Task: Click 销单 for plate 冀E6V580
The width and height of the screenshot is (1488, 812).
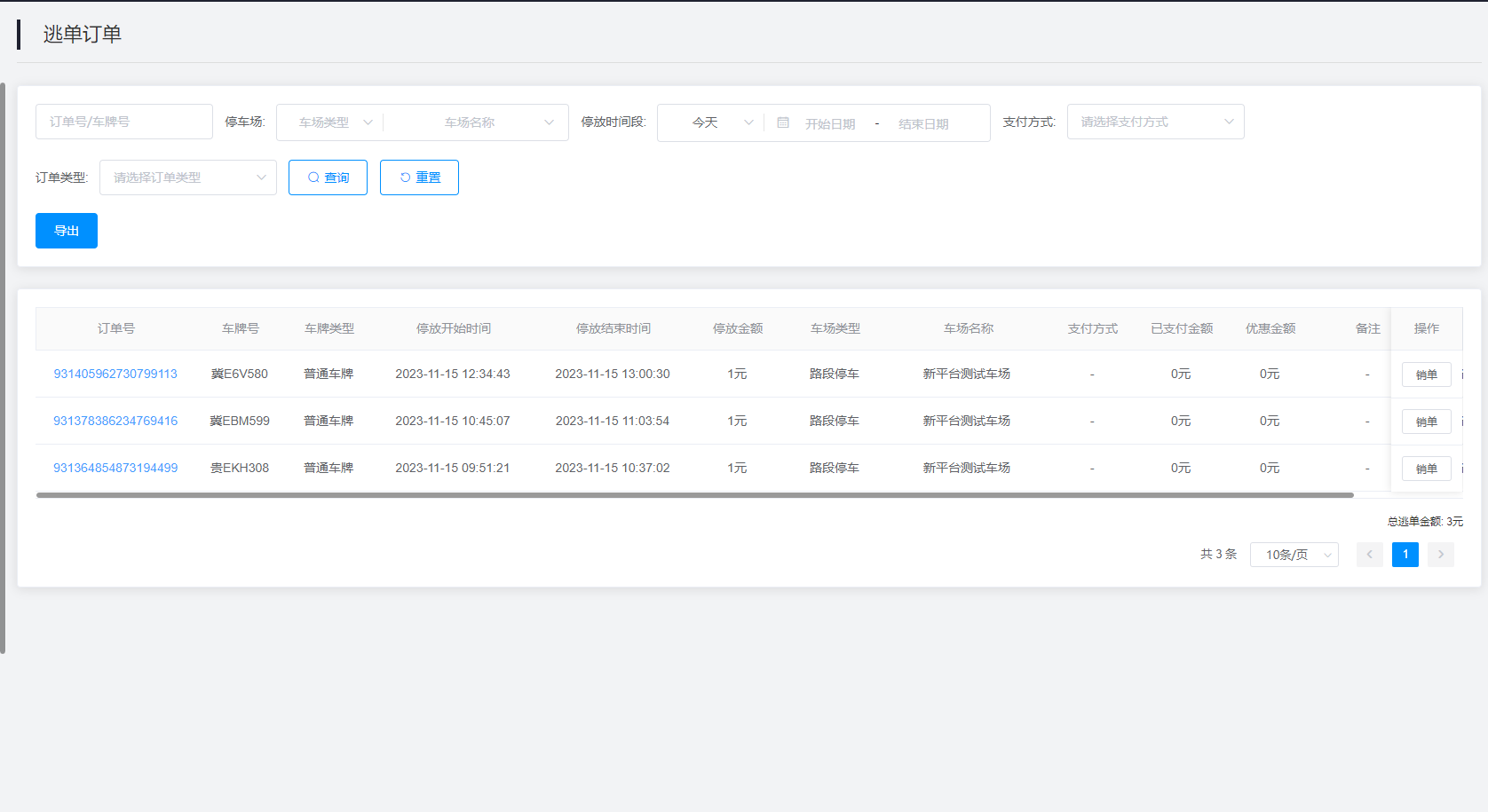Action: pos(1426,374)
